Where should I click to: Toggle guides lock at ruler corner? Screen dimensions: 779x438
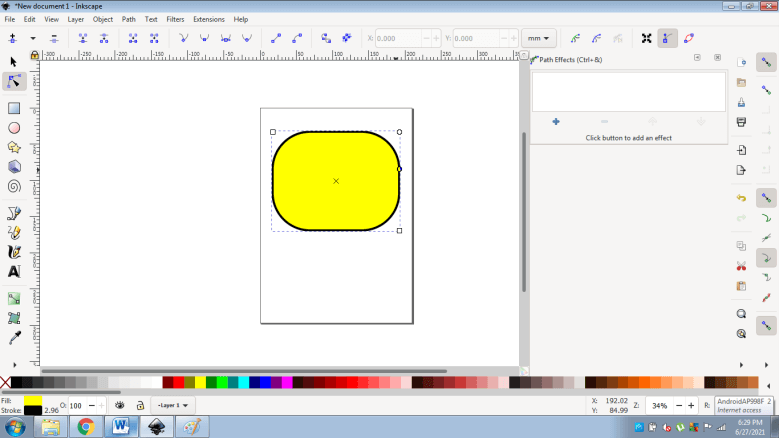[x=34, y=55]
